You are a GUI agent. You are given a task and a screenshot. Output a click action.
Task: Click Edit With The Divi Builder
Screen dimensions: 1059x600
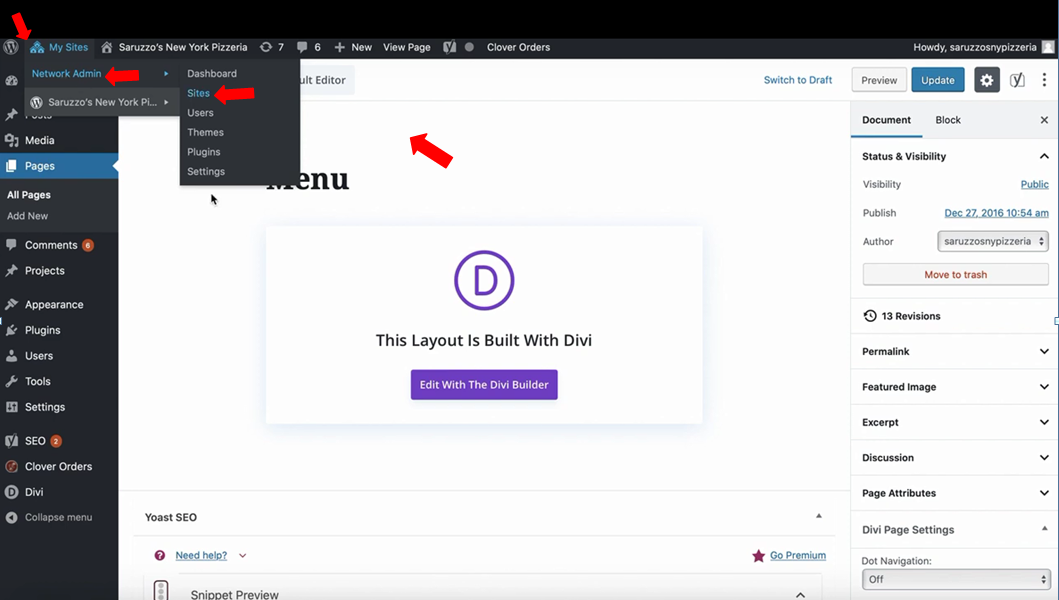point(484,384)
